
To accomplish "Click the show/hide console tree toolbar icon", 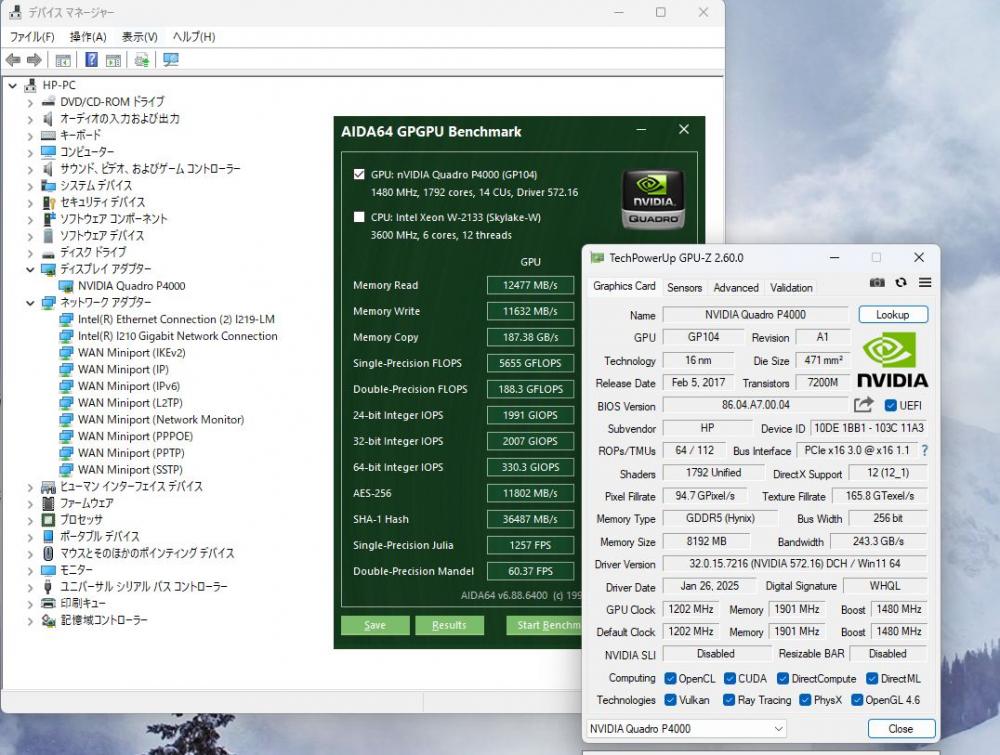I will tap(62, 60).
